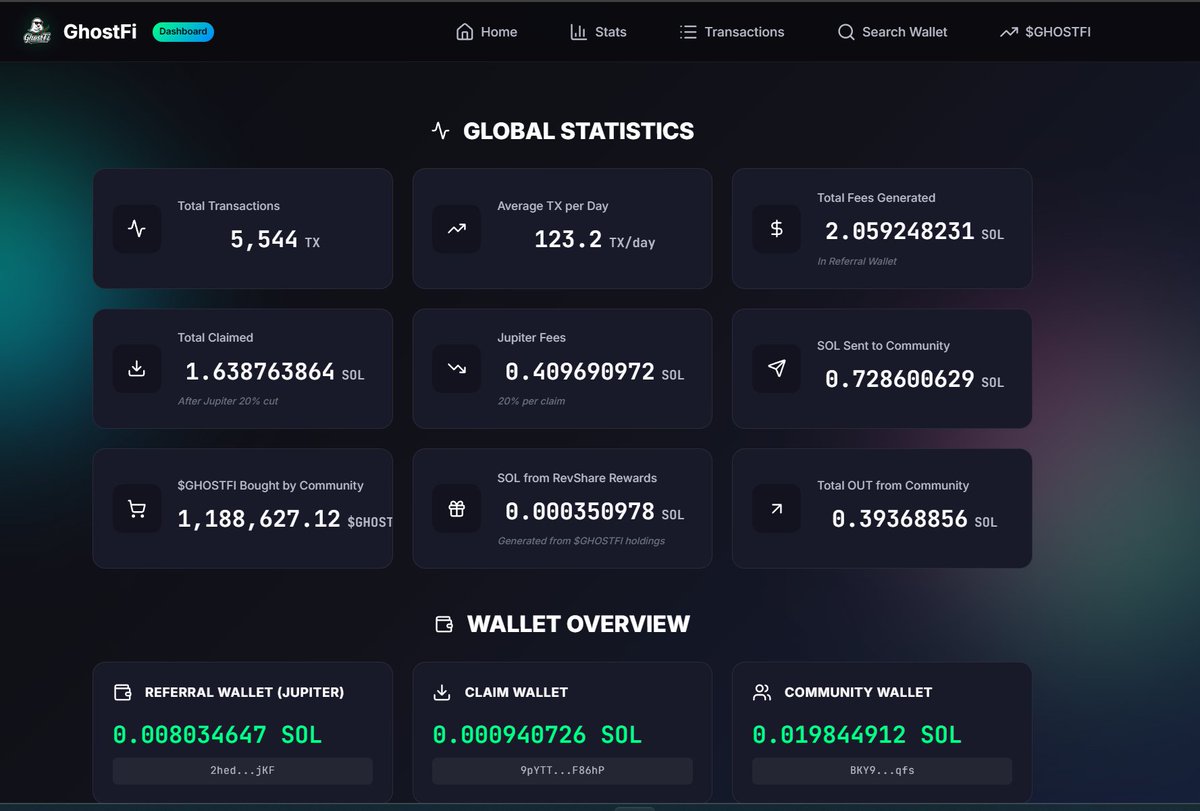1200x811 pixels.
Task: Open the Search Wallet nav item
Action: (893, 32)
